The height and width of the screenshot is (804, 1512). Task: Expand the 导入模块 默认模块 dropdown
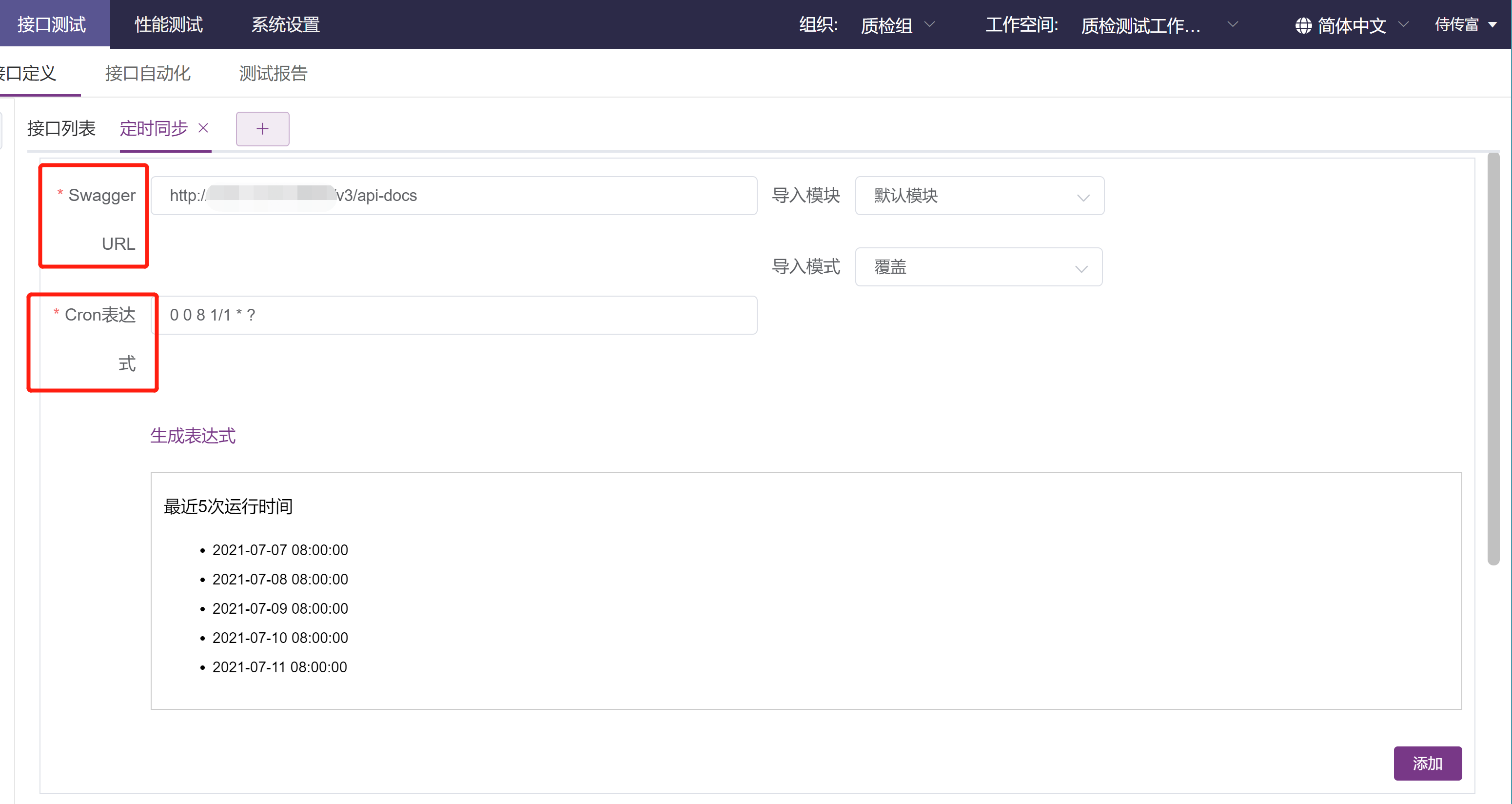point(979,196)
